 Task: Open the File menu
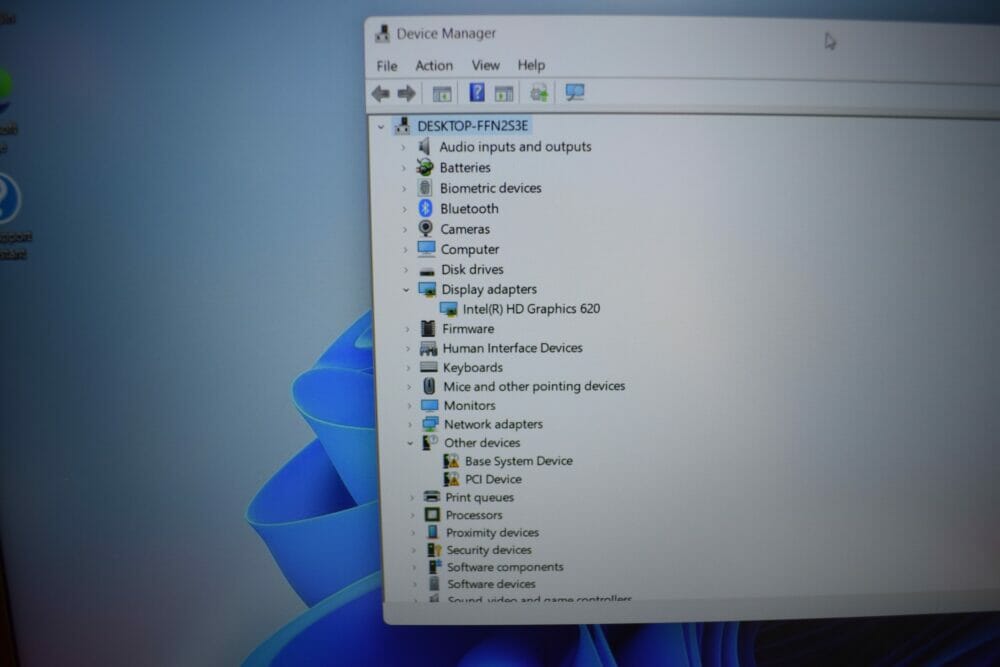(386, 66)
